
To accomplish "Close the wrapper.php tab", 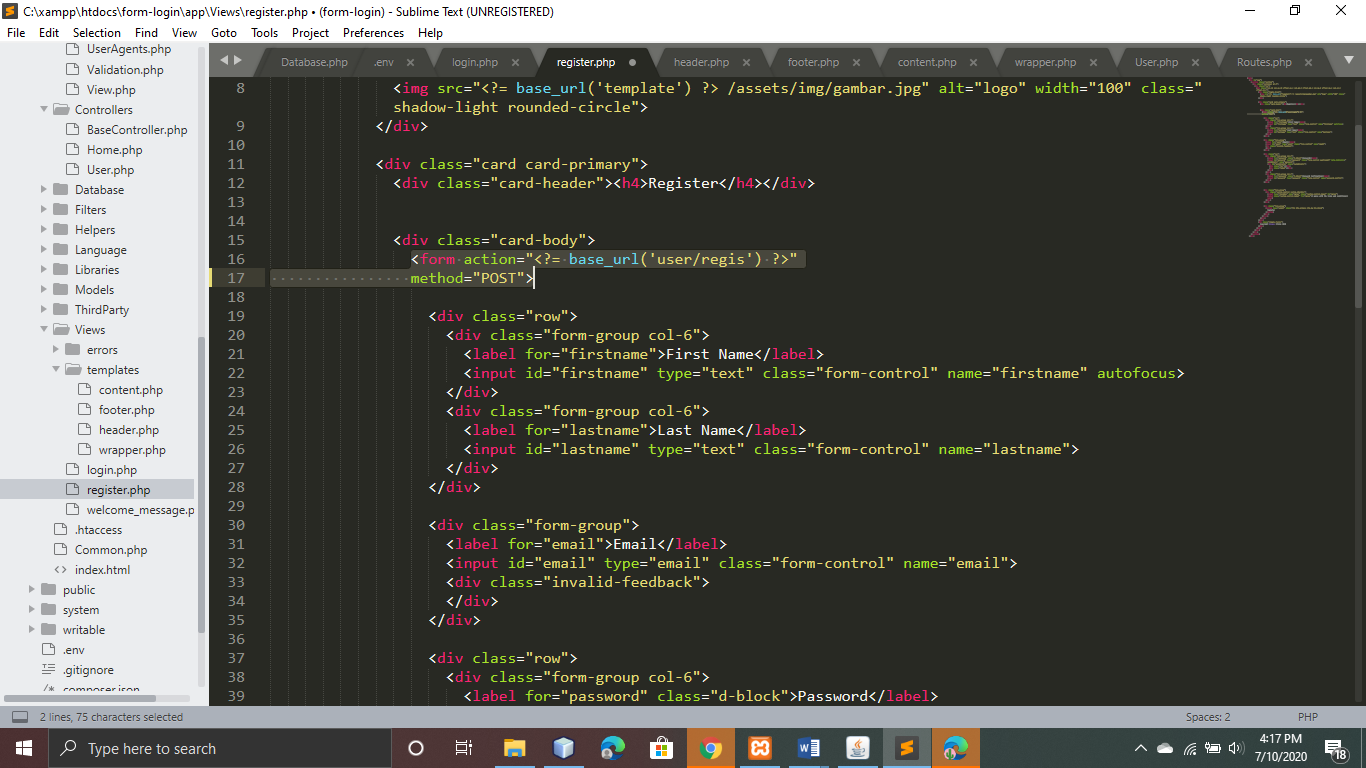I will pyautogui.click(x=1094, y=62).
